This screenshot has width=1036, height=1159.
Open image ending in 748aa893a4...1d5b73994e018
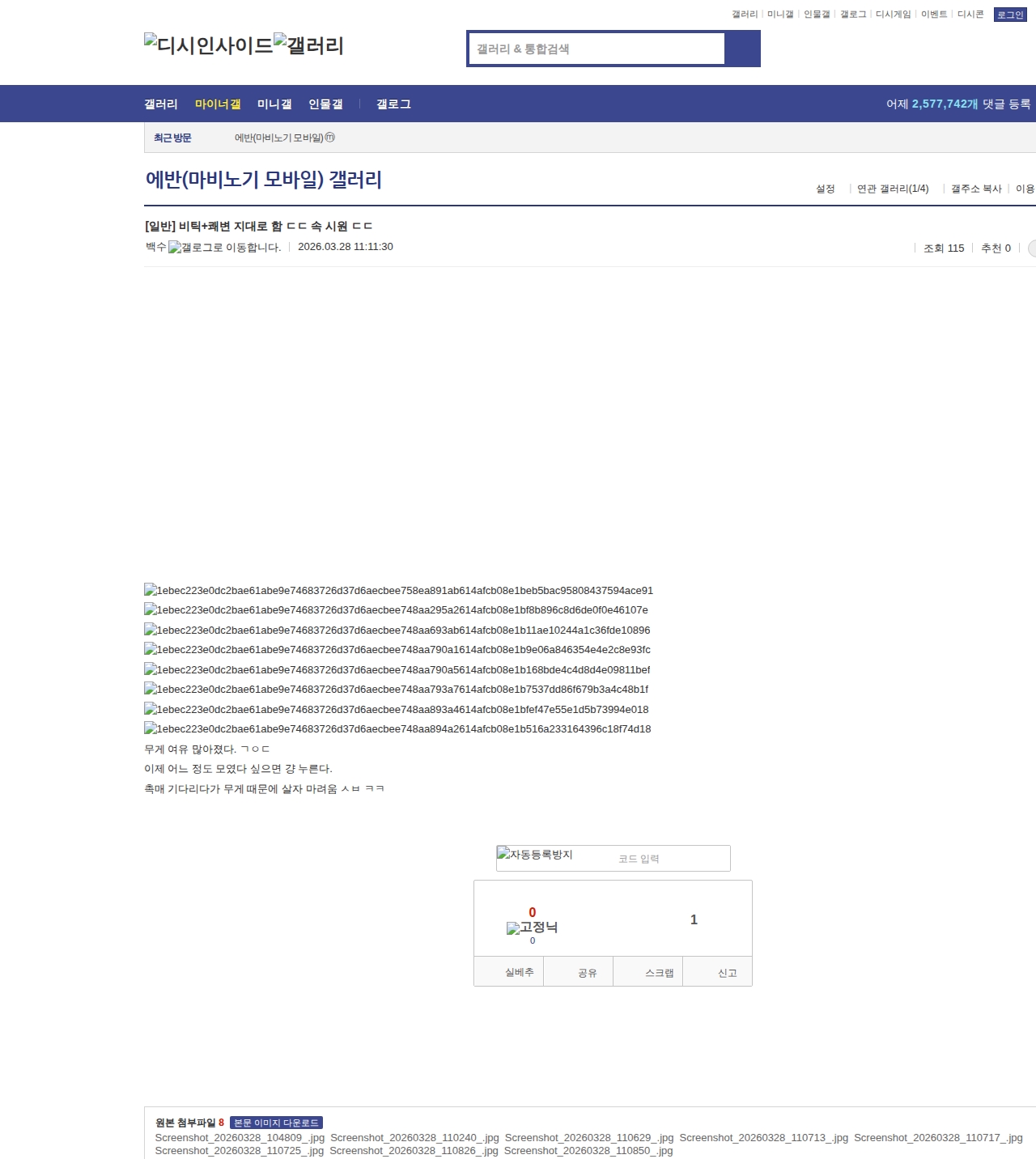pyautogui.click(x=397, y=709)
